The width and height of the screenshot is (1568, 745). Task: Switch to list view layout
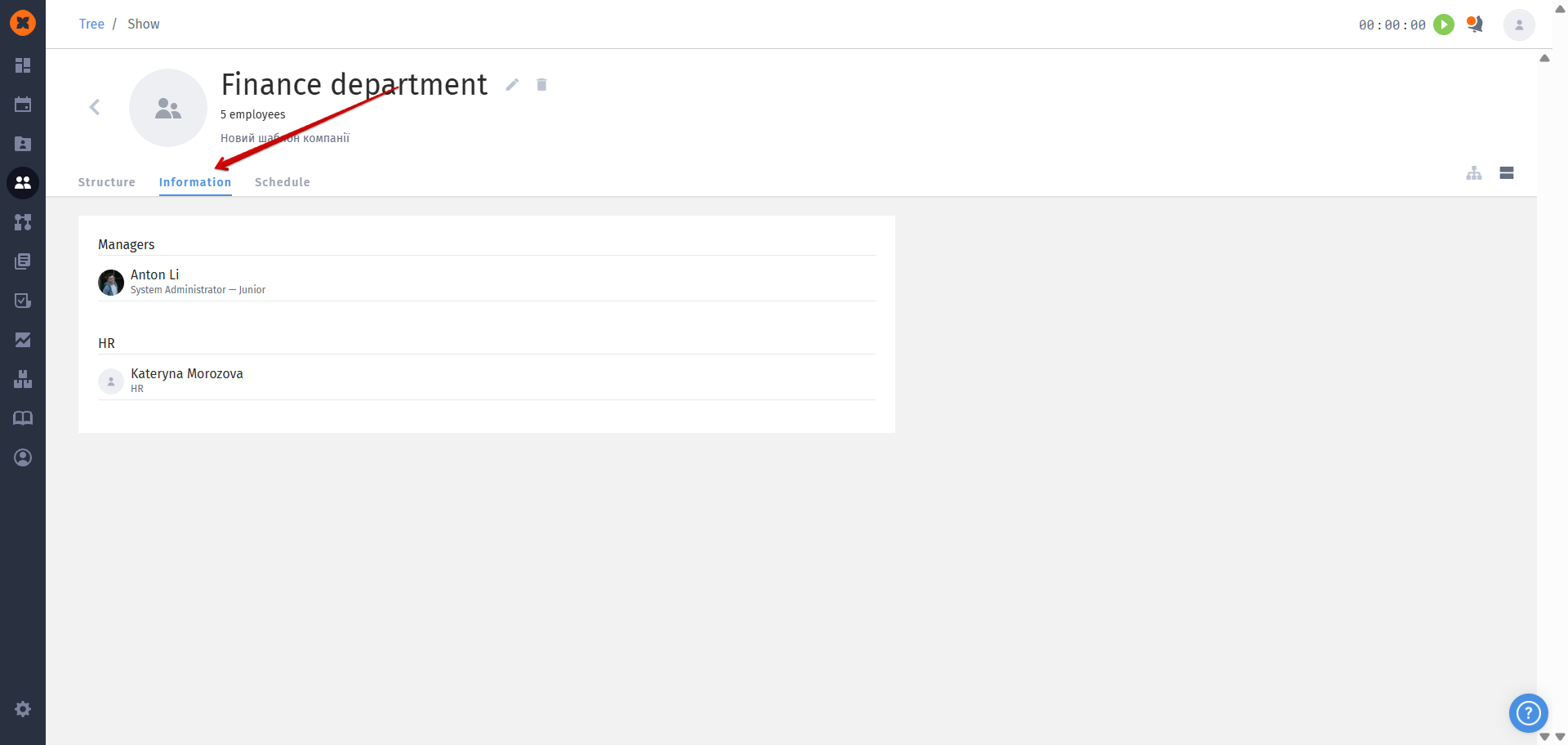tap(1507, 173)
